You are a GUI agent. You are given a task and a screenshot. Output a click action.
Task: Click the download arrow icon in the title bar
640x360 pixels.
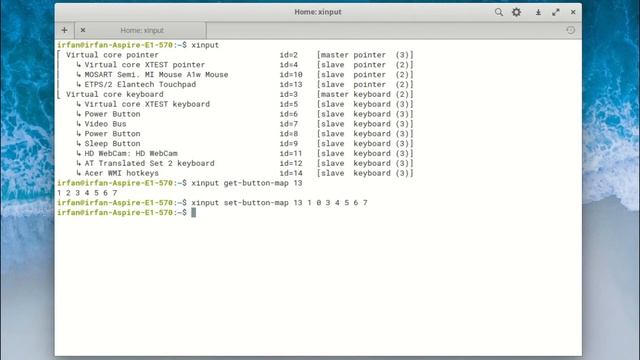coord(538,12)
